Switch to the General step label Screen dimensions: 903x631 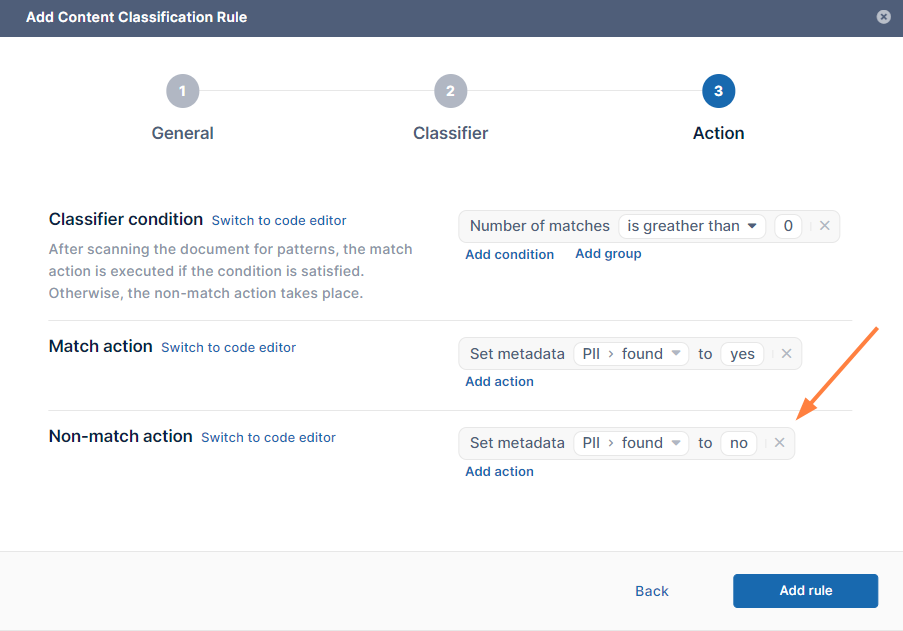point(182,133)
